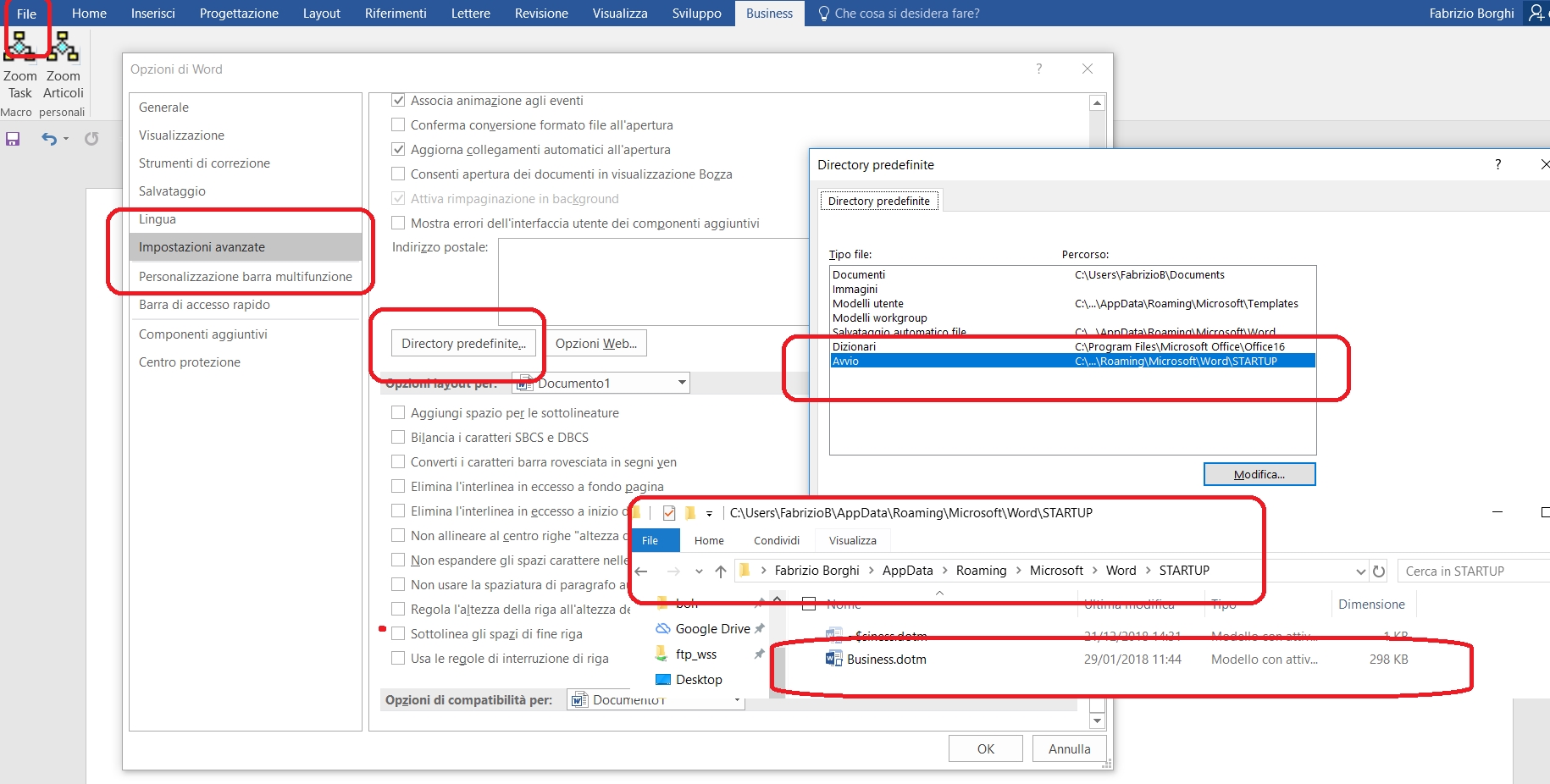The height and width of the screenshot is (784, 1550).
Task: Open the File tab in Word
Action: point(26,14)
